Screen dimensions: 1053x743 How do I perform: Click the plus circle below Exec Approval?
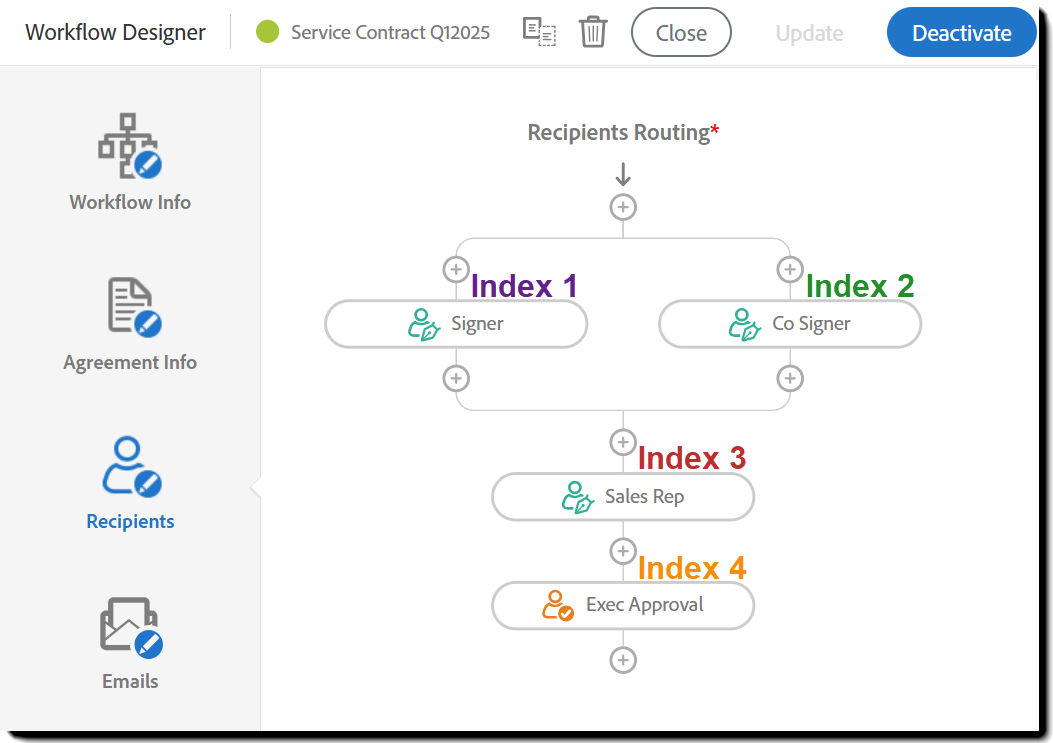(x=622, y=660)
